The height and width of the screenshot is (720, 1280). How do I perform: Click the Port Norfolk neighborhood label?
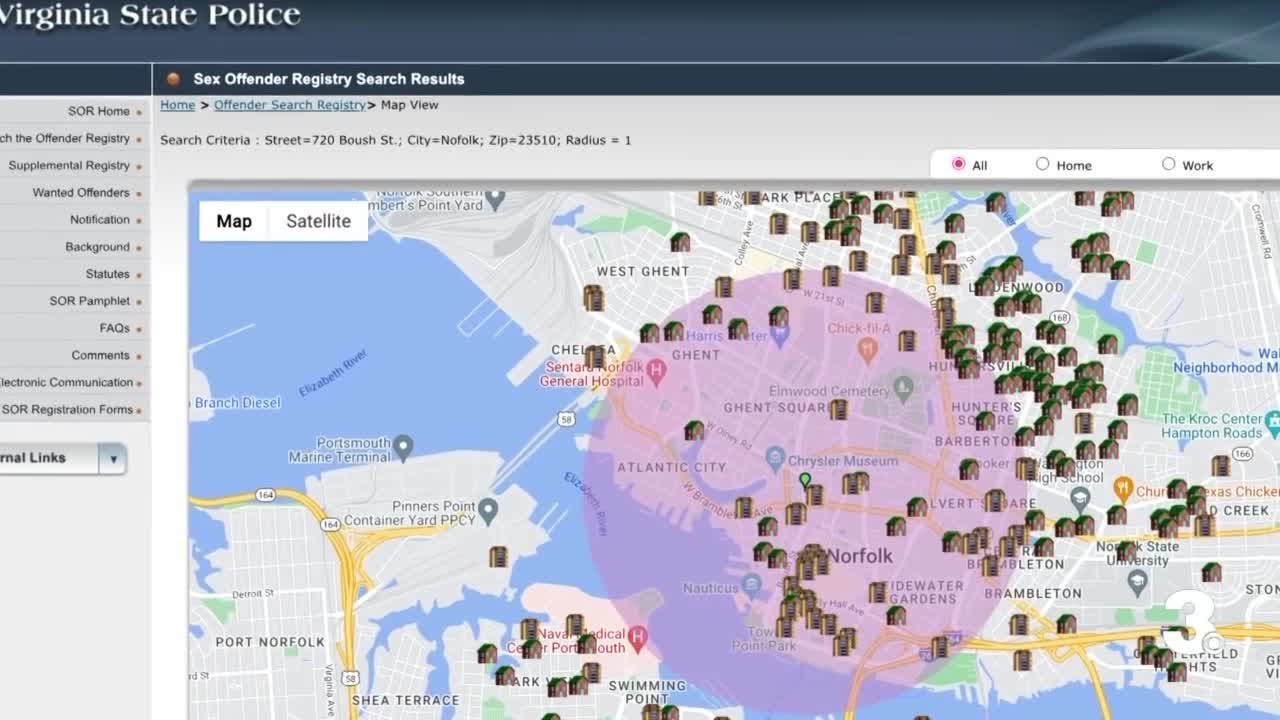270,642
